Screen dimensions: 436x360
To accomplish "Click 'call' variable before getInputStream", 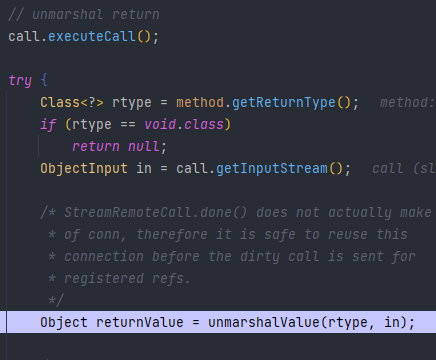I will click(192, 168).
